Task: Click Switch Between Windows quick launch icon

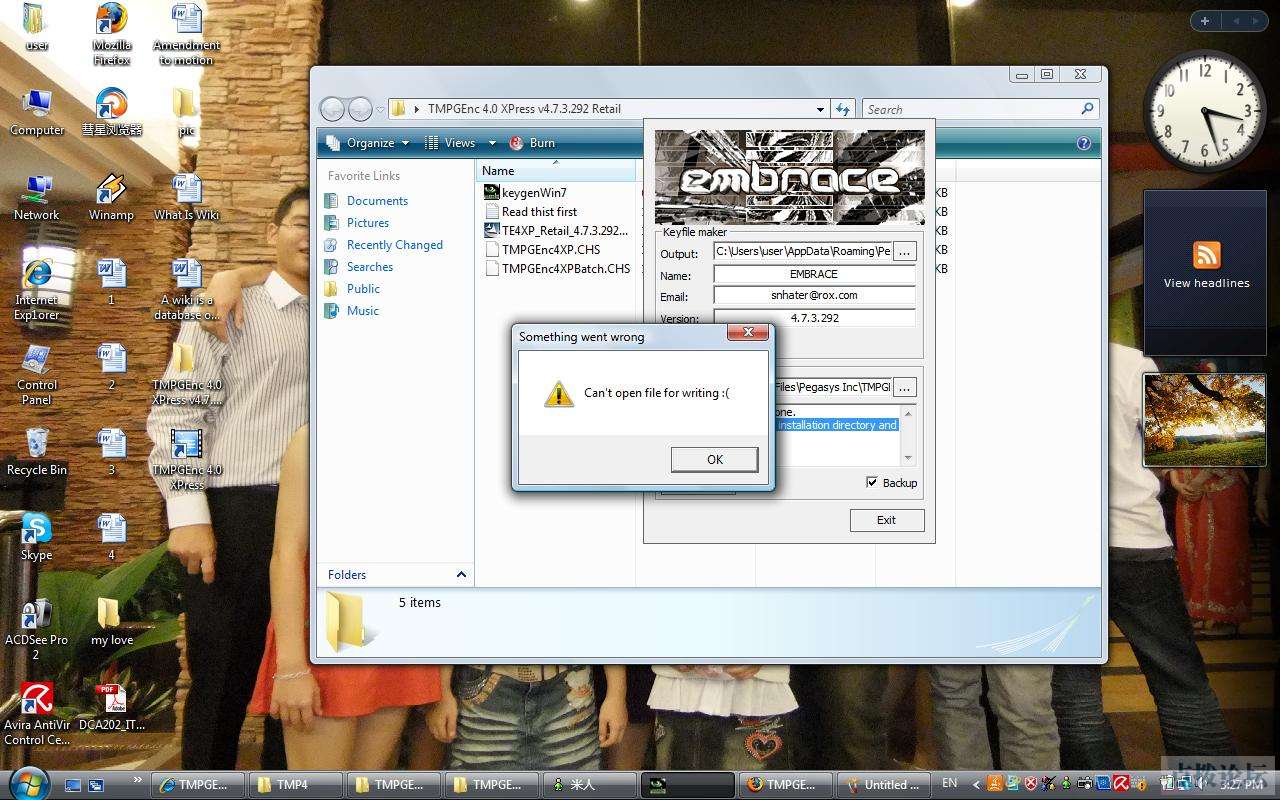Action: (96, 785)
